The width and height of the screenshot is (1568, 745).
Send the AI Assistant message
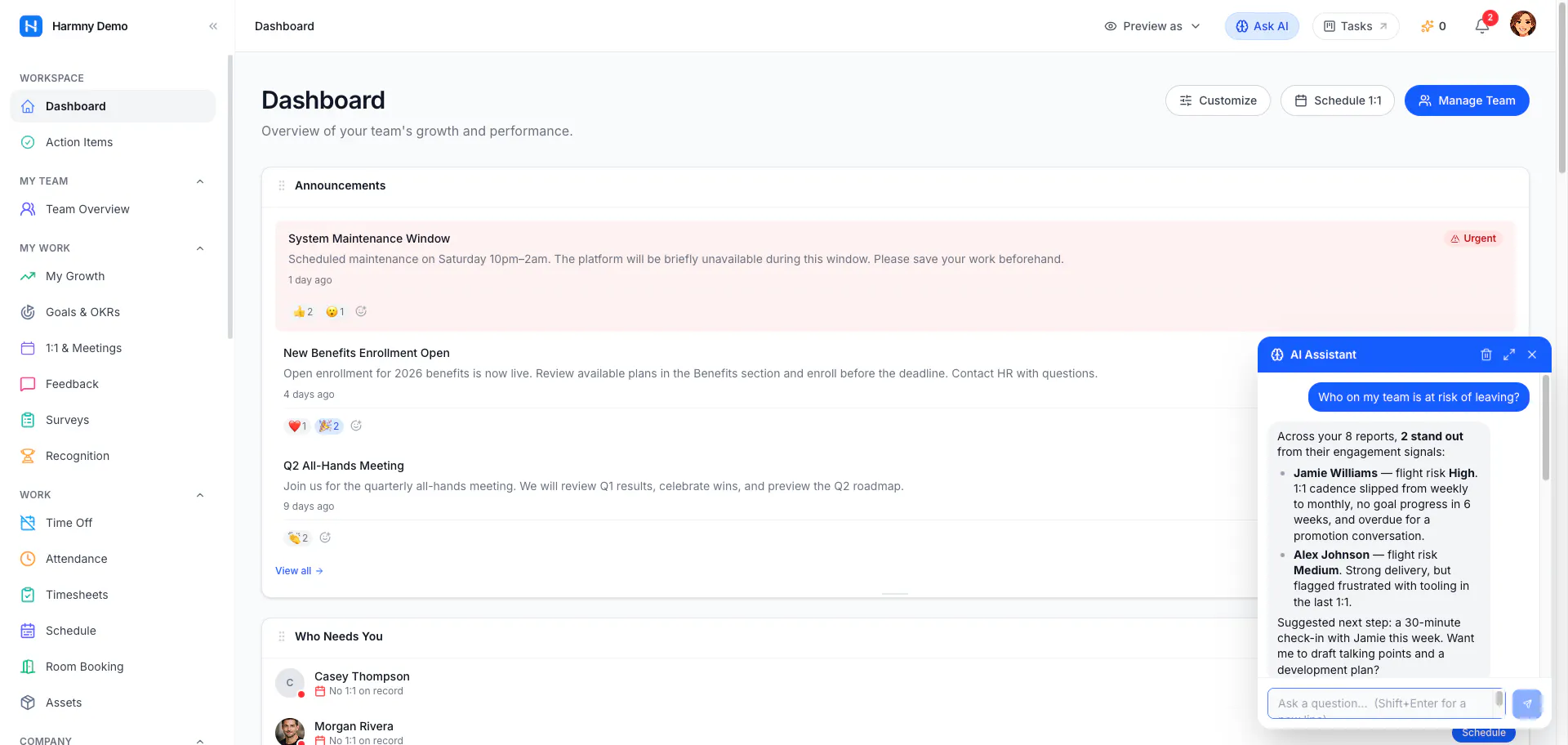(1527, 703)
